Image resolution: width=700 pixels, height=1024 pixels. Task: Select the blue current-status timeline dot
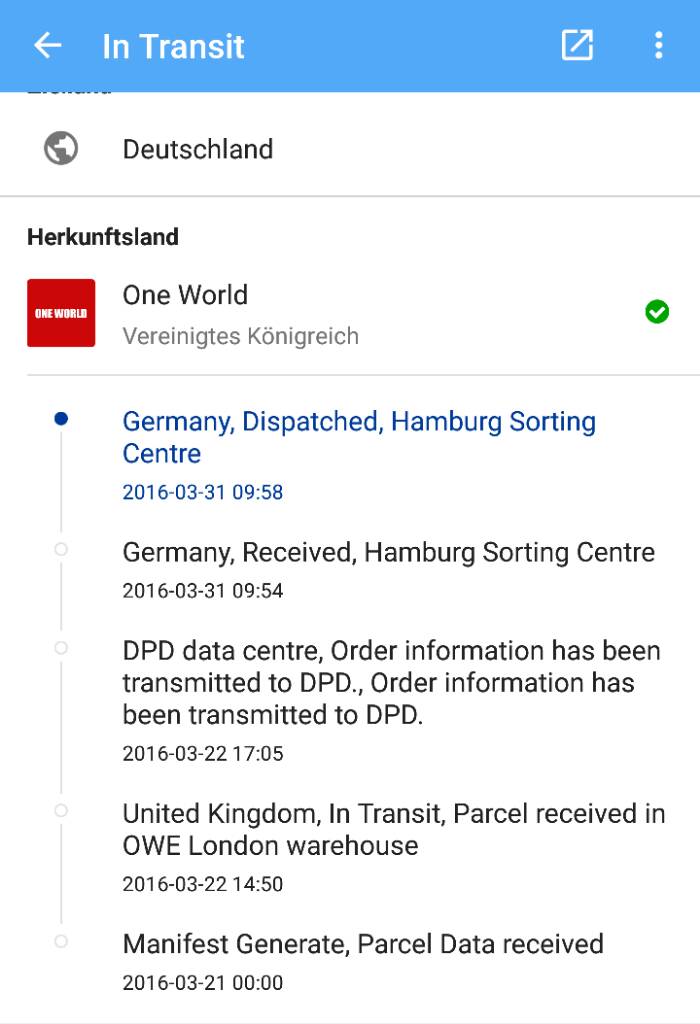tap(61, 420)
